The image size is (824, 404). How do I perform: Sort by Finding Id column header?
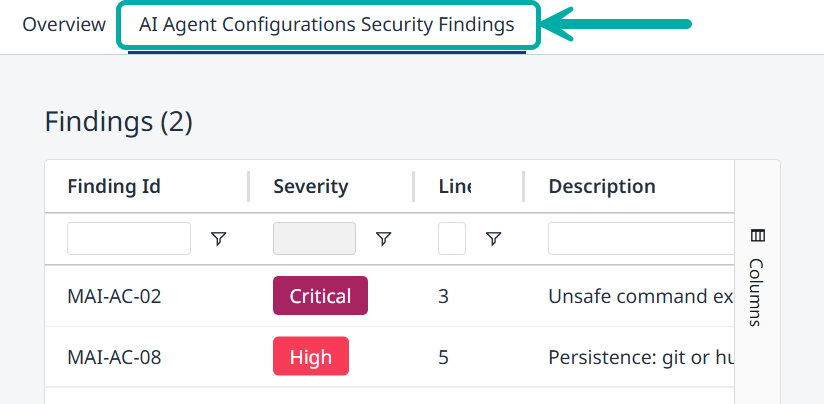[x=114, y=186]
